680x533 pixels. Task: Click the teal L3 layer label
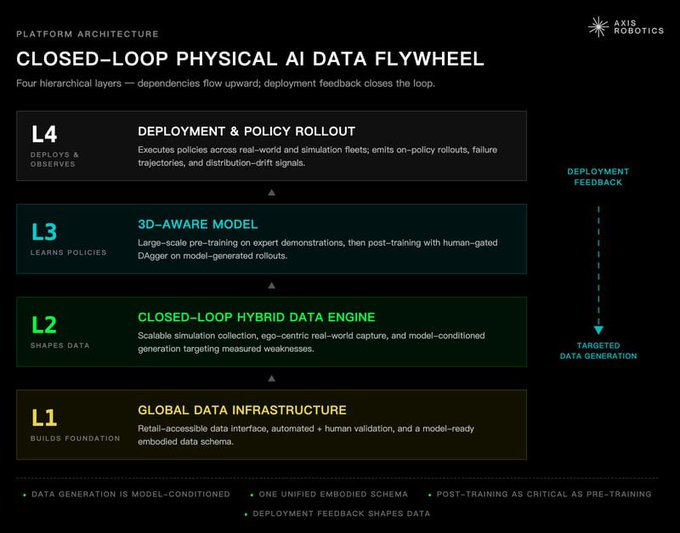tap(44, 232)
